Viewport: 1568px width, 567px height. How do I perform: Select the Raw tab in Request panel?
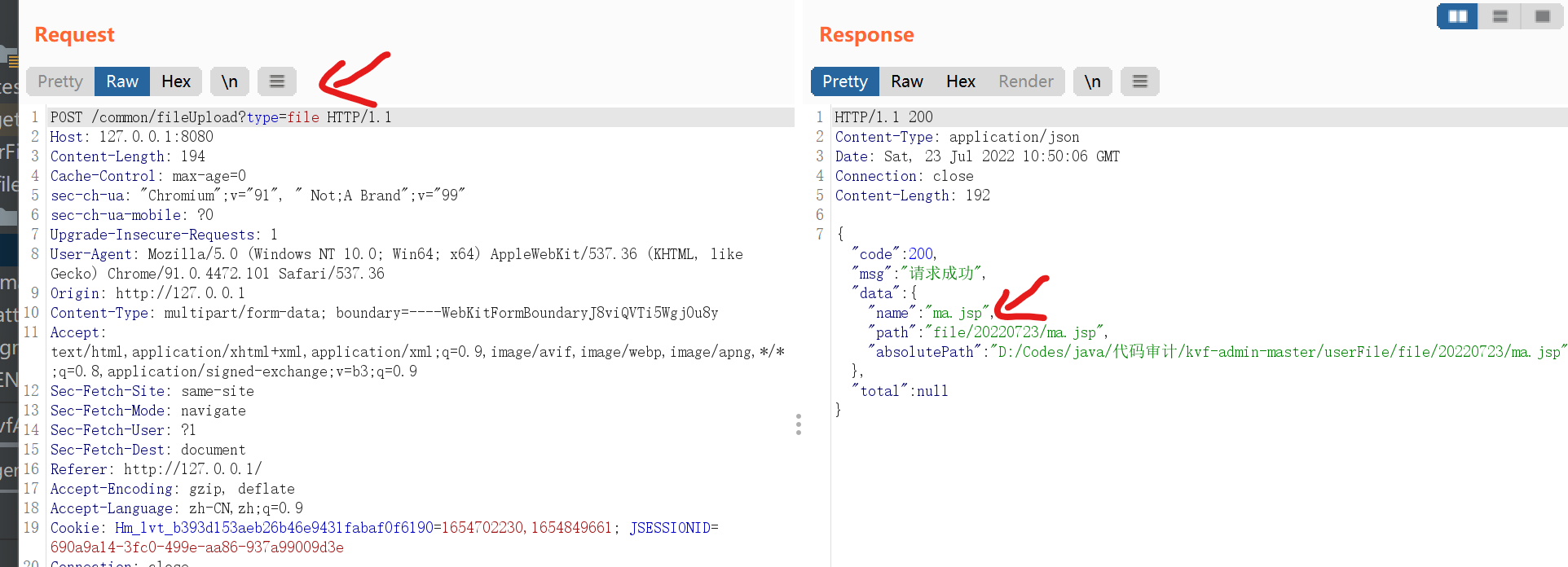122,81
